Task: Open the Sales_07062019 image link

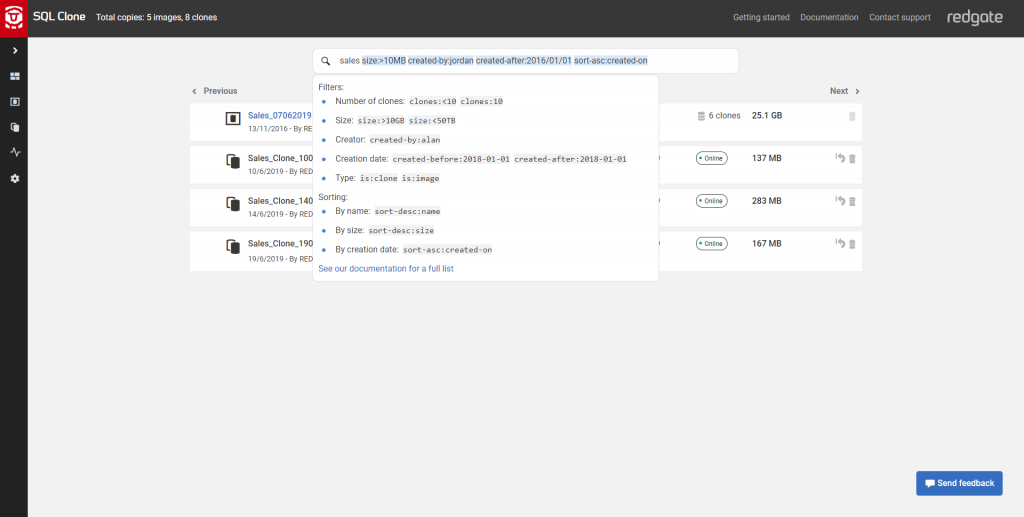Action: point(280,116)
